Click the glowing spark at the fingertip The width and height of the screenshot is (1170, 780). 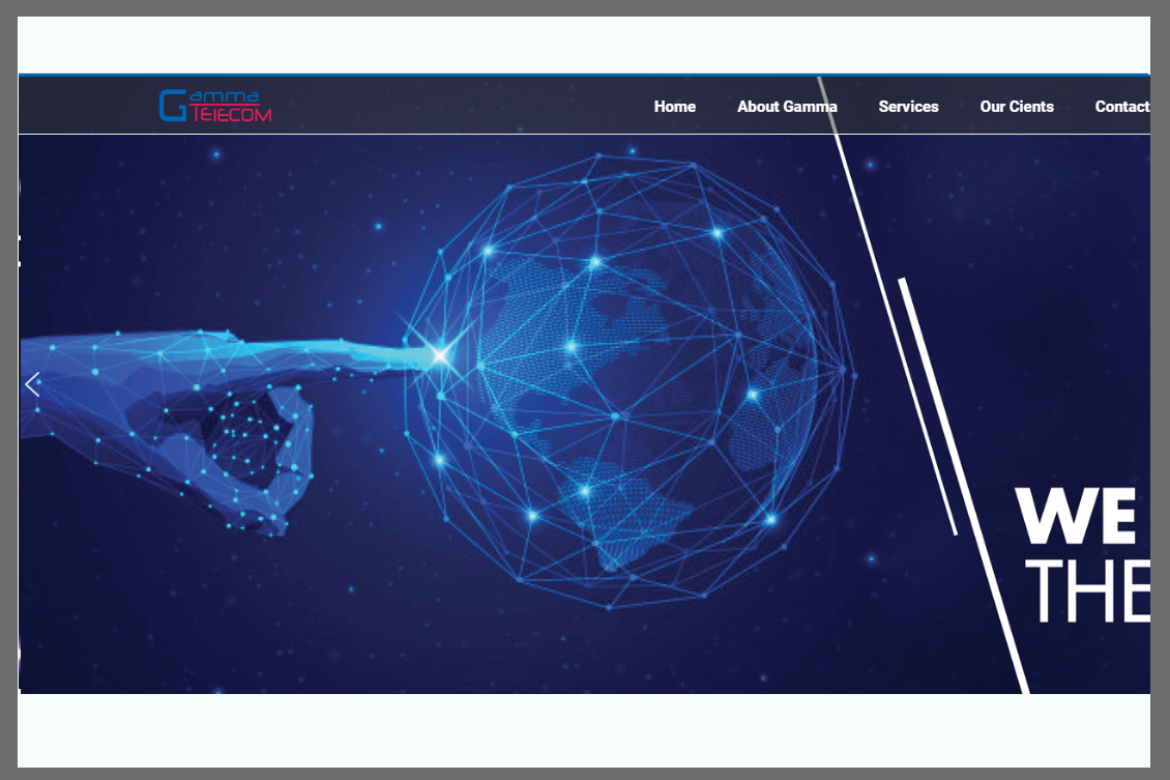pyautogui.click(x=439, y=354)
